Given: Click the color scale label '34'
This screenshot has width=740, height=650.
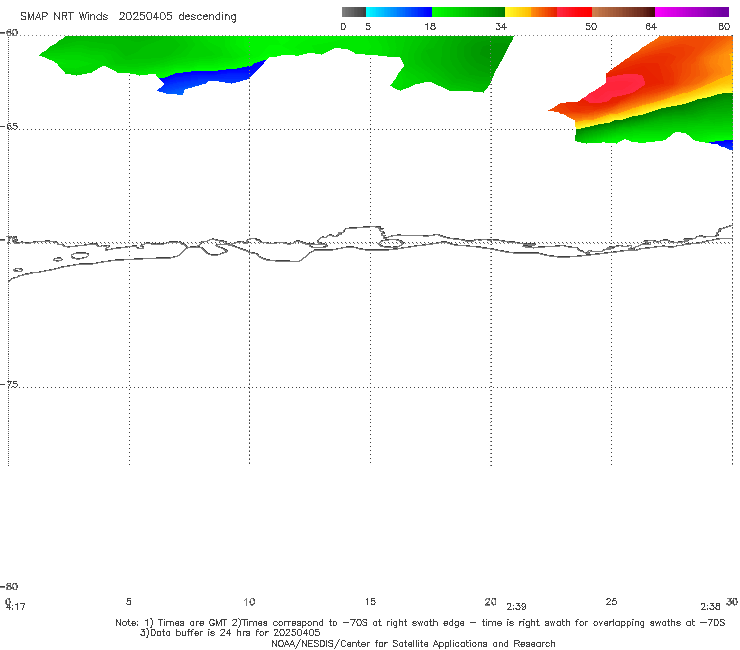Looking at the screenshot, I should [501, 26].
